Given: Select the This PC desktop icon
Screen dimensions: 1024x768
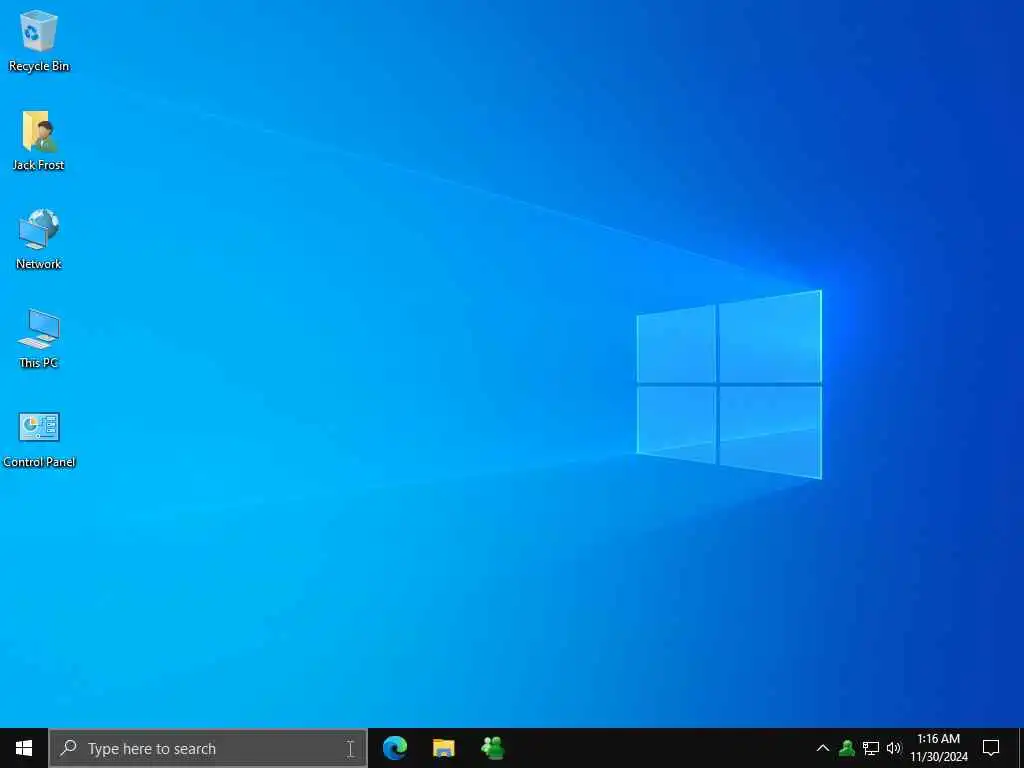Looking at the screenshot, I should tap(39, 338).
